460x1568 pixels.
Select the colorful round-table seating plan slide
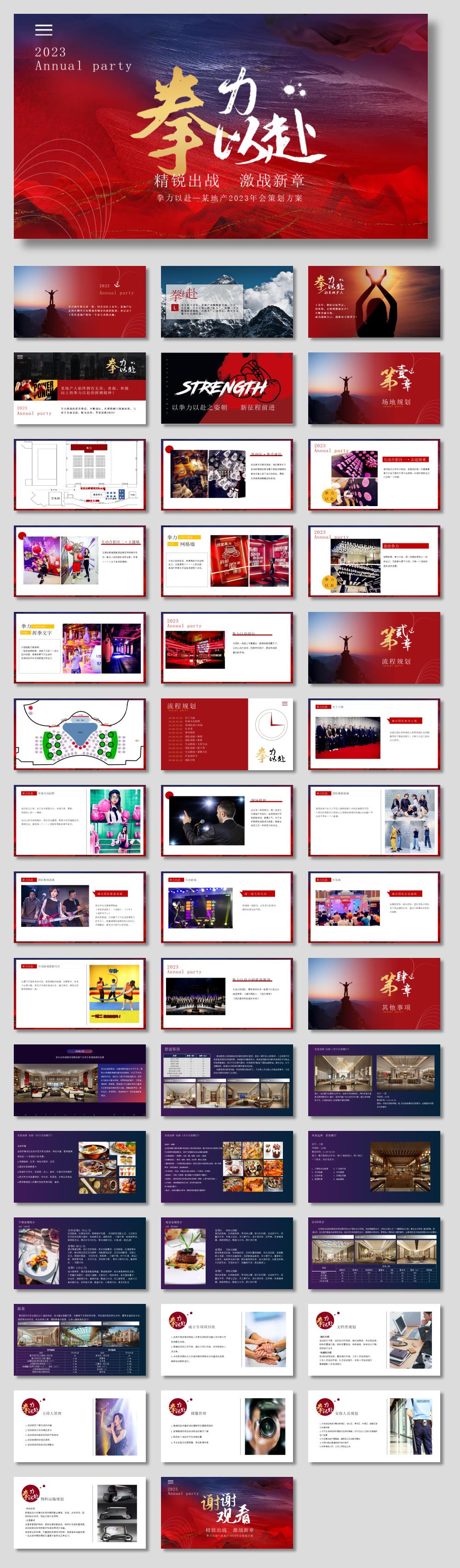(80, 734)
